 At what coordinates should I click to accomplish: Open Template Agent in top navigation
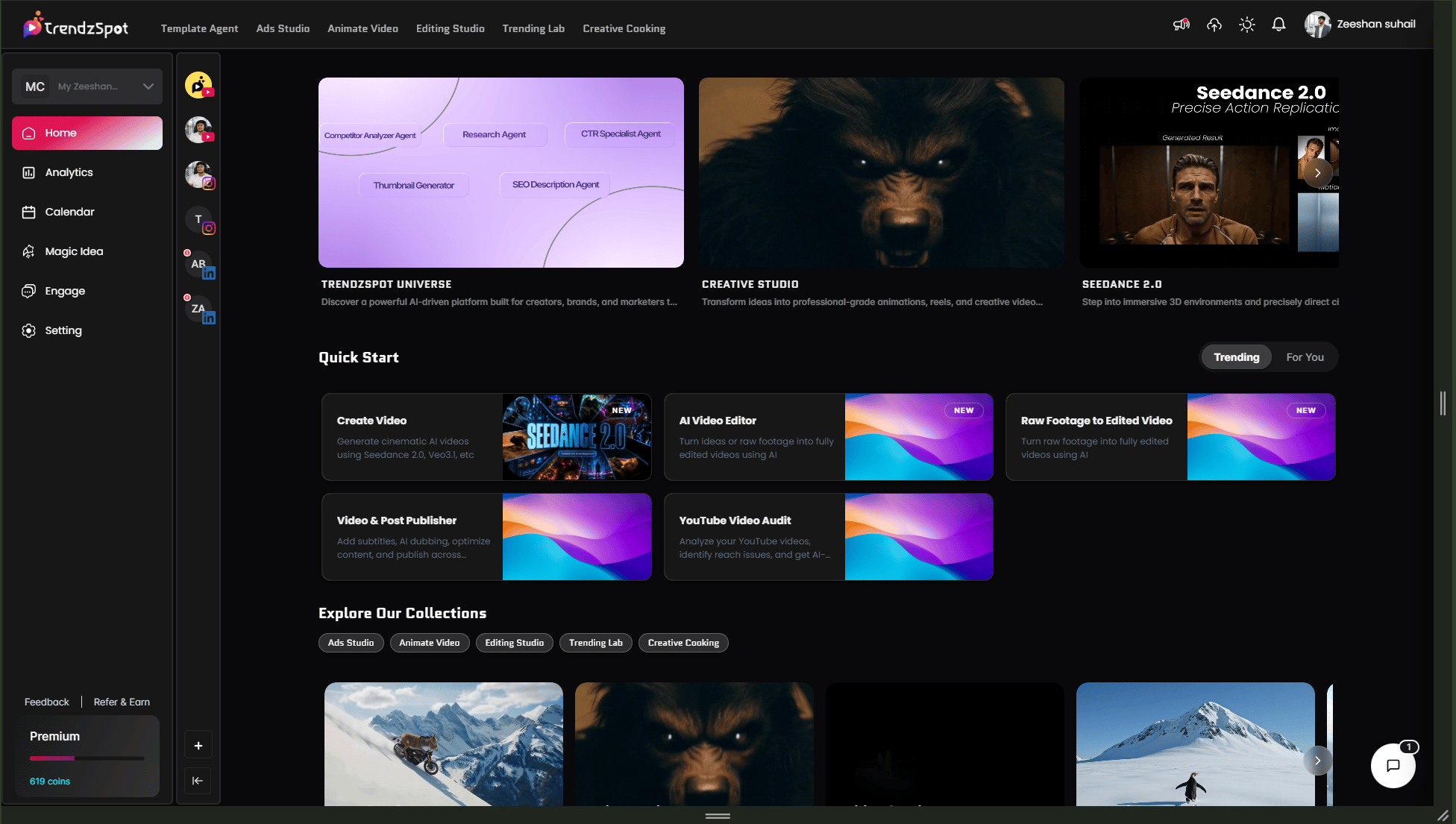199,28
